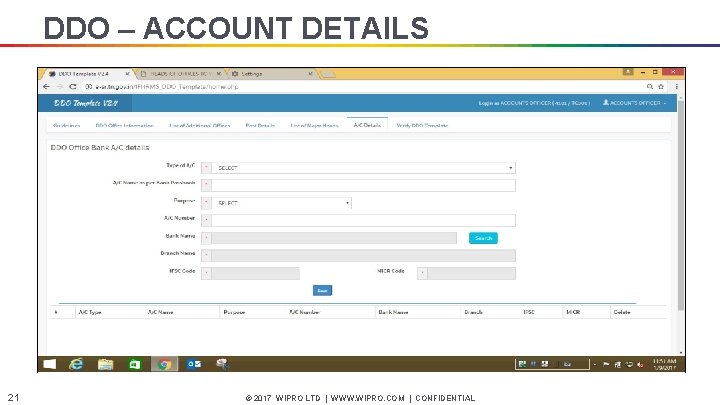This screenshot has height=405, width=720.
Task: Click the zoom magnifier icon in the address bar
Action: tap(649, 86)
